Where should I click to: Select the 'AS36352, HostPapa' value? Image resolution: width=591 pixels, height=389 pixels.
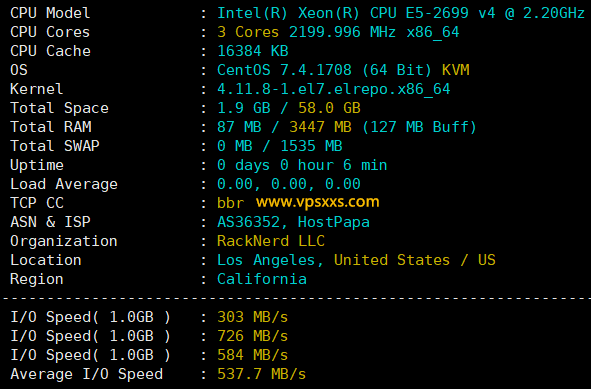point(293,222)
